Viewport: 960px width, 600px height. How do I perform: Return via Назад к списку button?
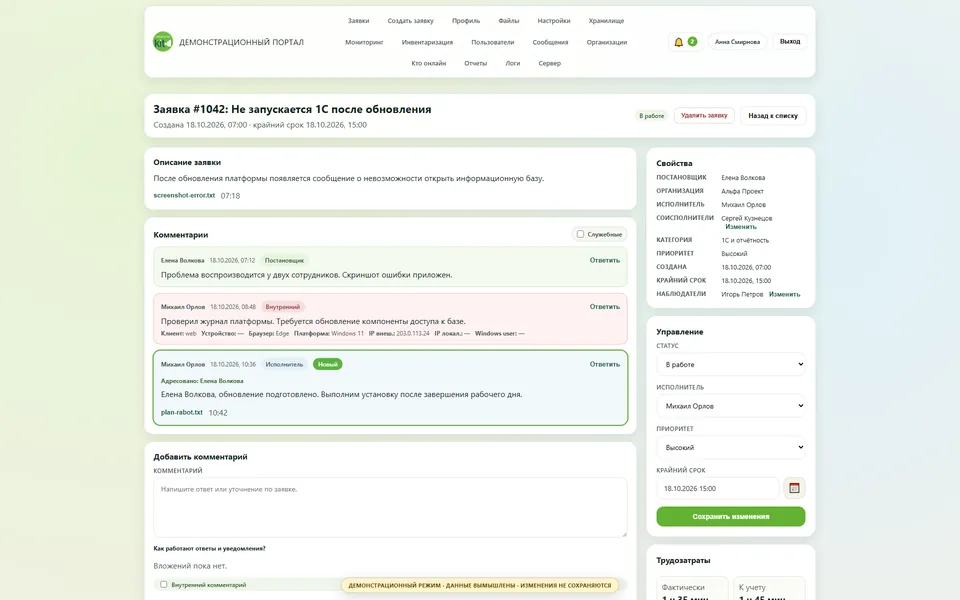pos(773,115)
